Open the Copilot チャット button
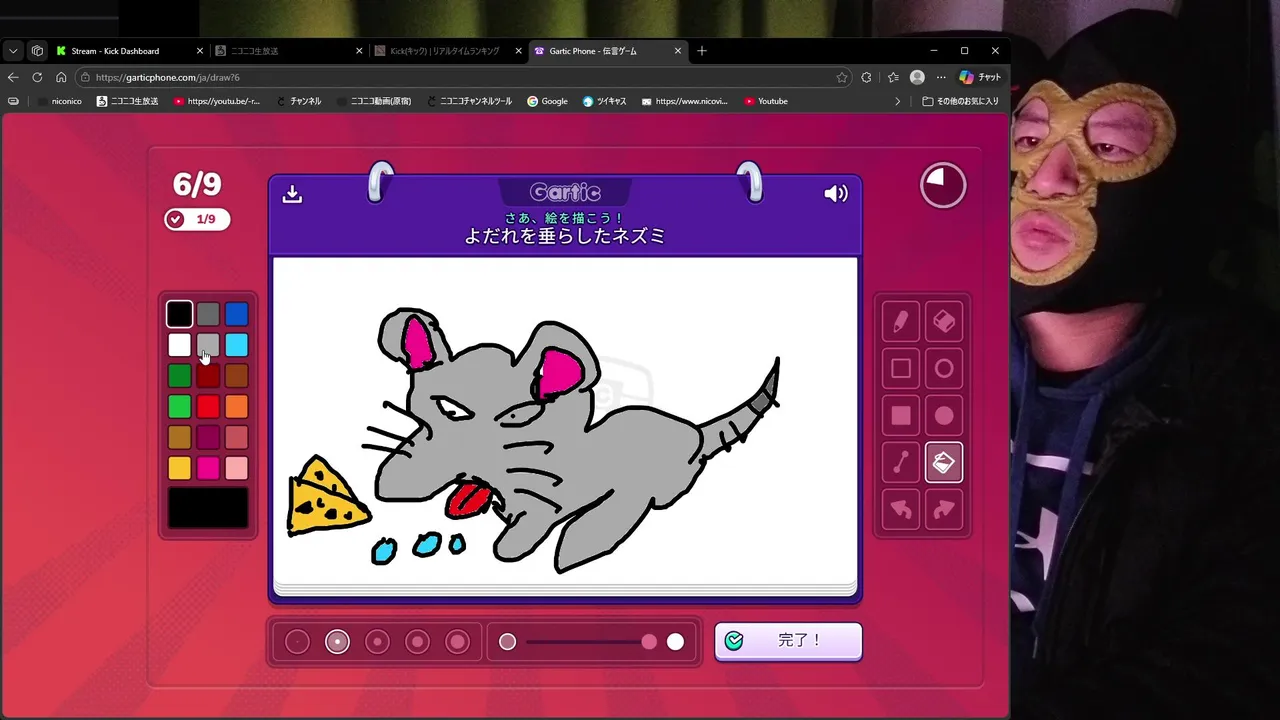Image resolution: width=1280 pixels, height=720 pixels. (x=980, y=77)
